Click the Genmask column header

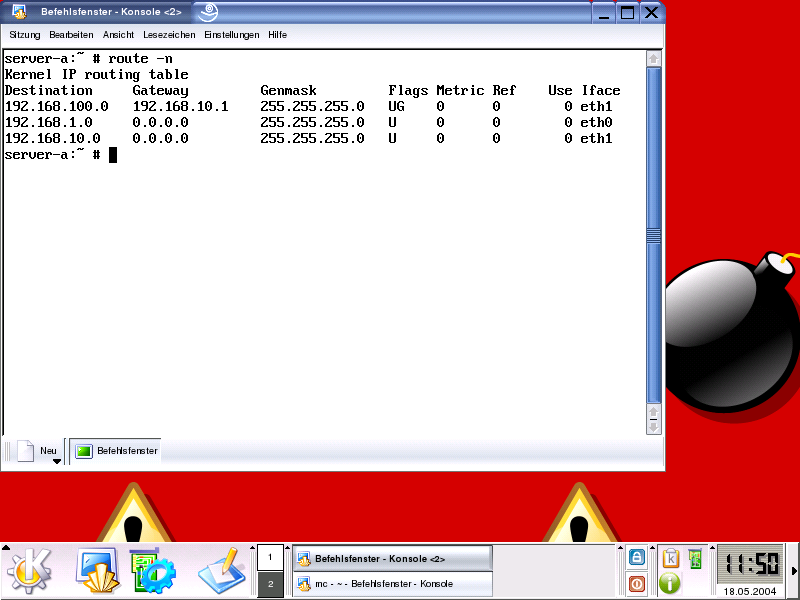(x=288, y=90)
